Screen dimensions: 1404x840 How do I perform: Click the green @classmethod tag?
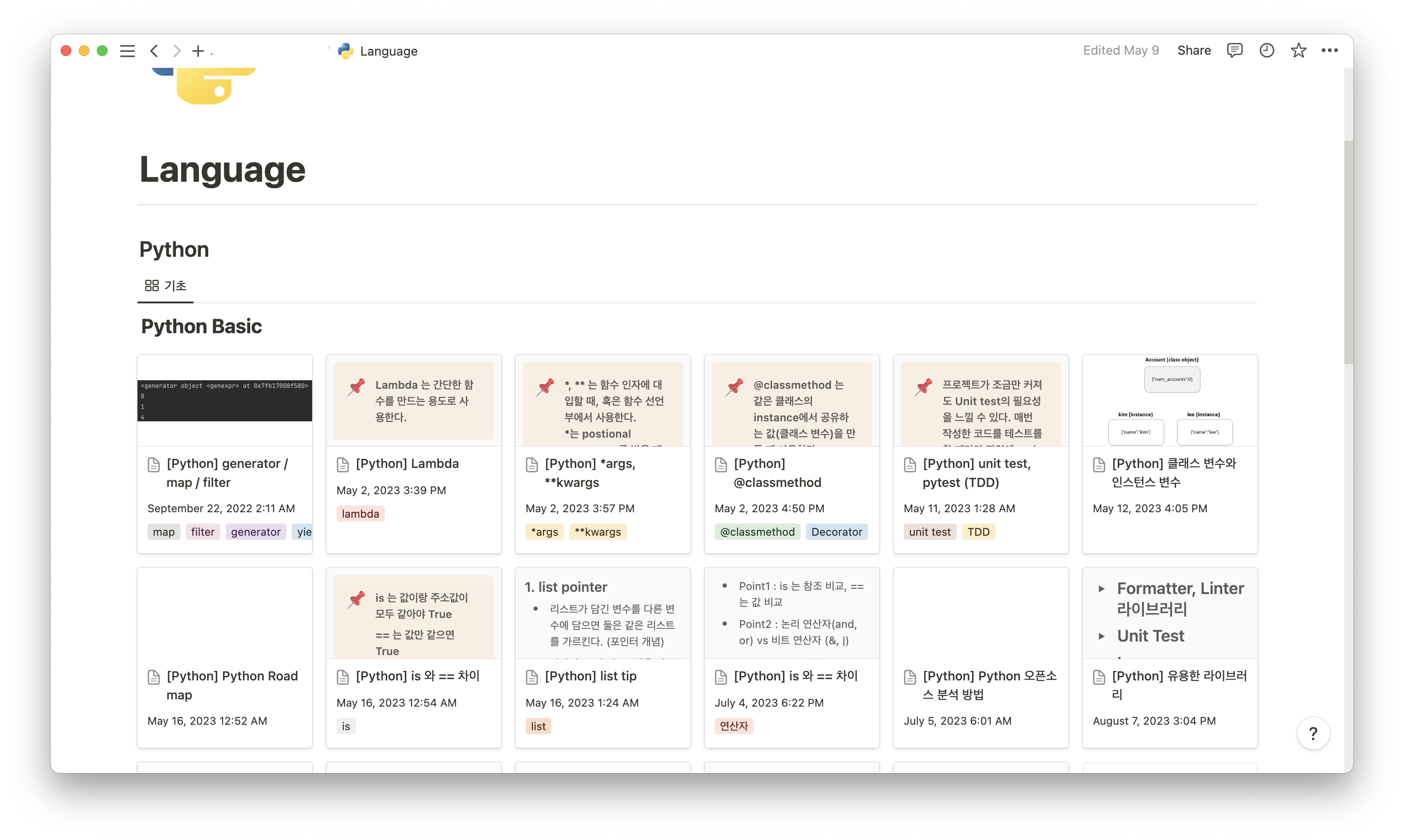(757, 532)
